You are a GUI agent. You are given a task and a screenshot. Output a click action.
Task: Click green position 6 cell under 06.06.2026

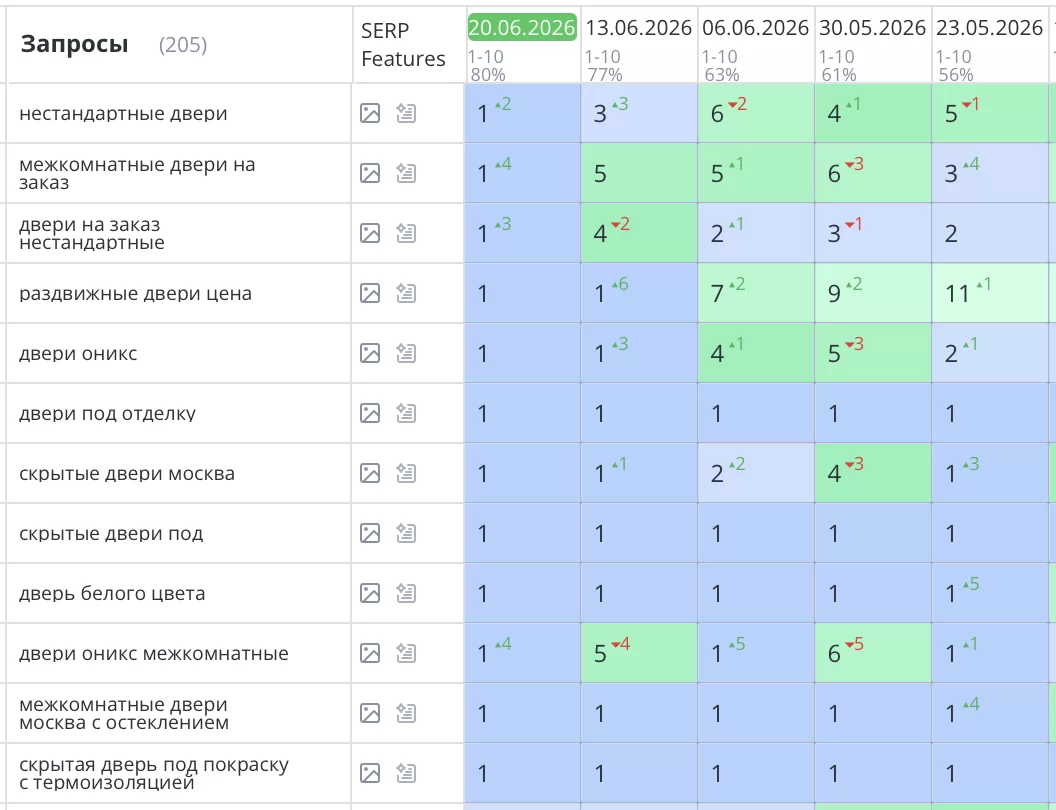coord(756,113)
